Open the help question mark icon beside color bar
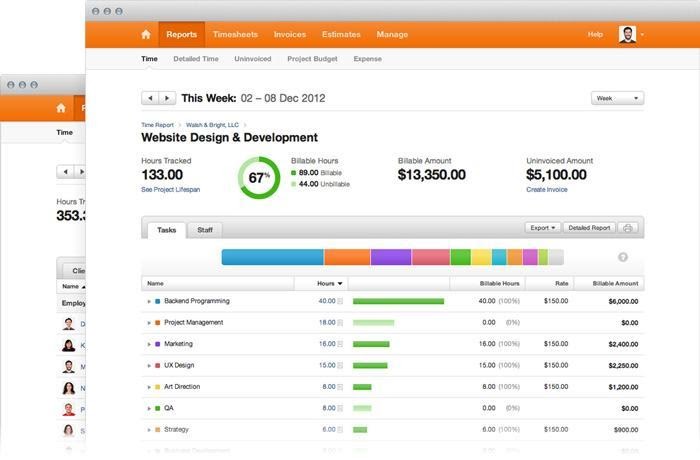The image size is (700, 460). pos(623,257)
